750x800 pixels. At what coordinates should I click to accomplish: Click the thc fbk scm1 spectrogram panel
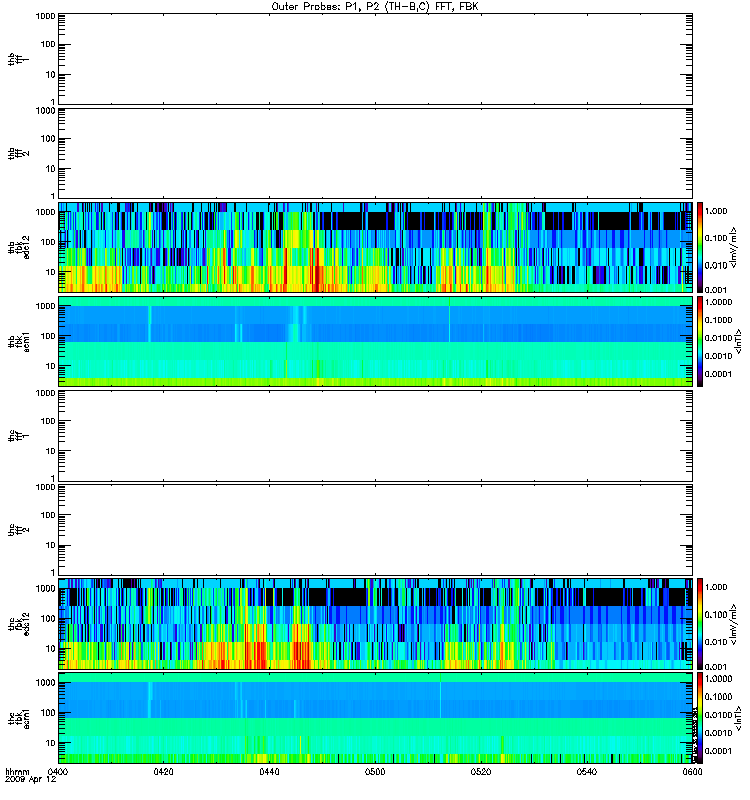click(x=375, y=718)
